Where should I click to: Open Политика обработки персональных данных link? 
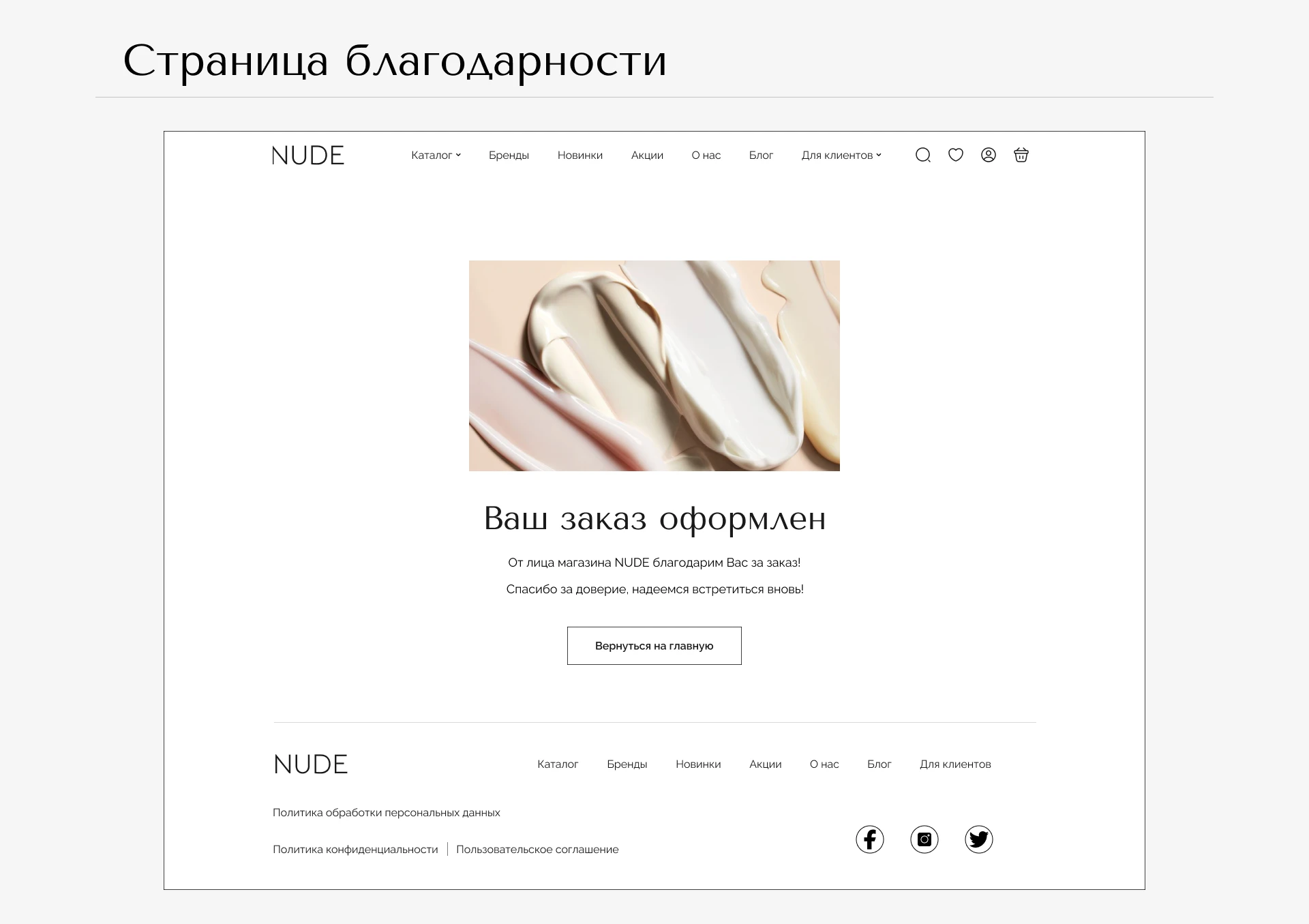[386, 813]
